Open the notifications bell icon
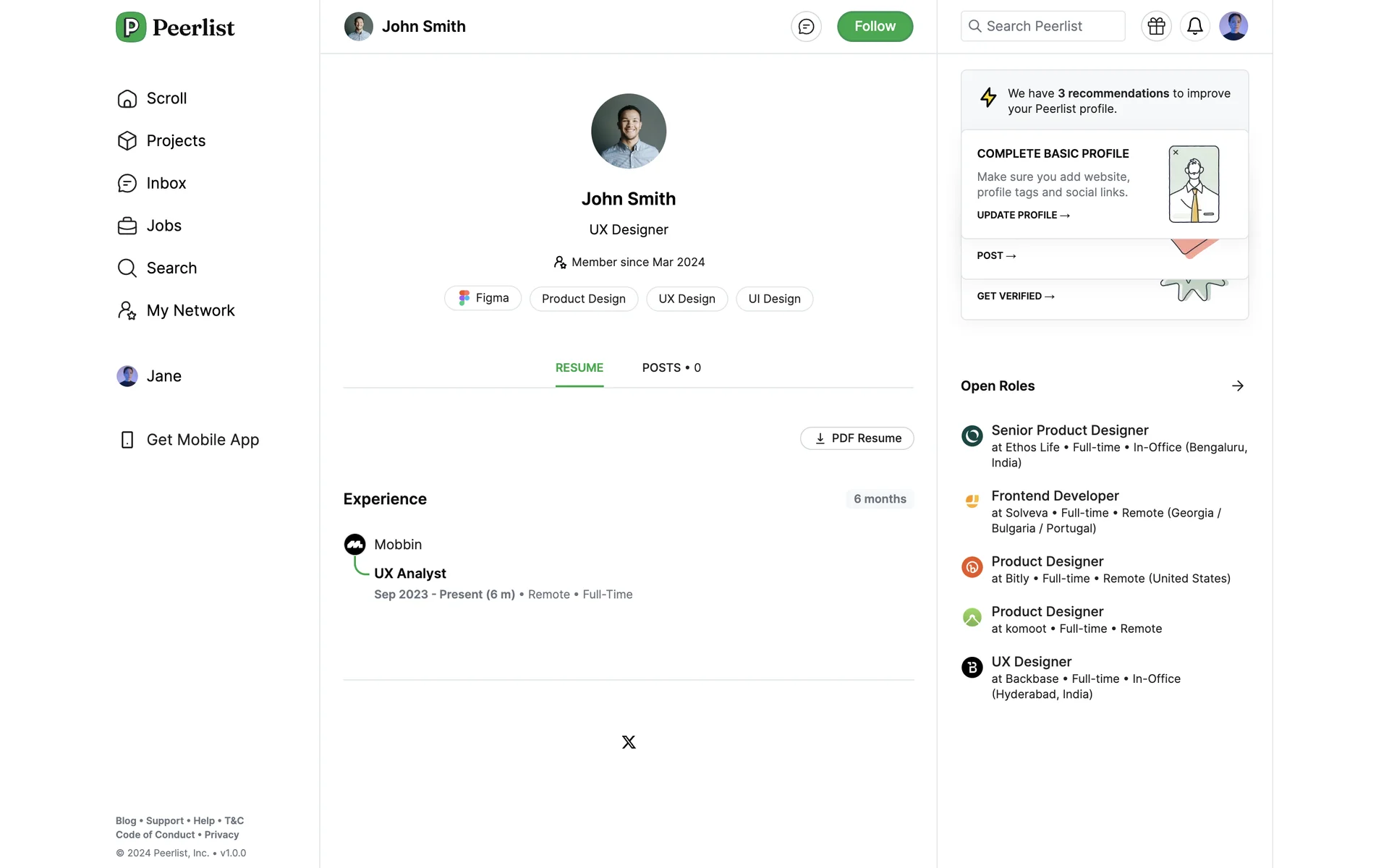1389x868 pixels. coord(1194,26)
